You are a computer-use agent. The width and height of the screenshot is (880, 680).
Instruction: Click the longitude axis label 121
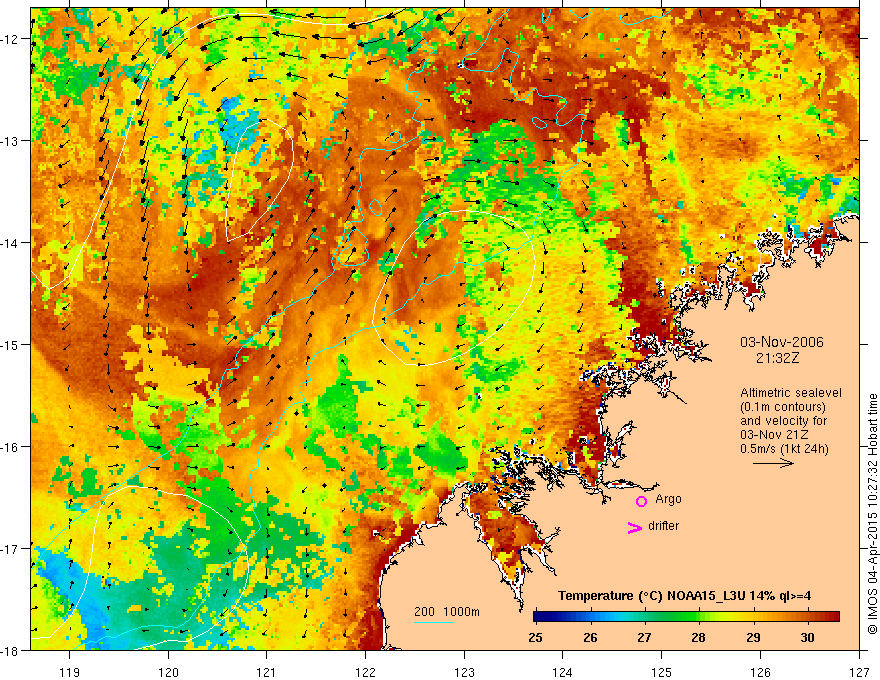pyautogui.click(x=267, y=672)
